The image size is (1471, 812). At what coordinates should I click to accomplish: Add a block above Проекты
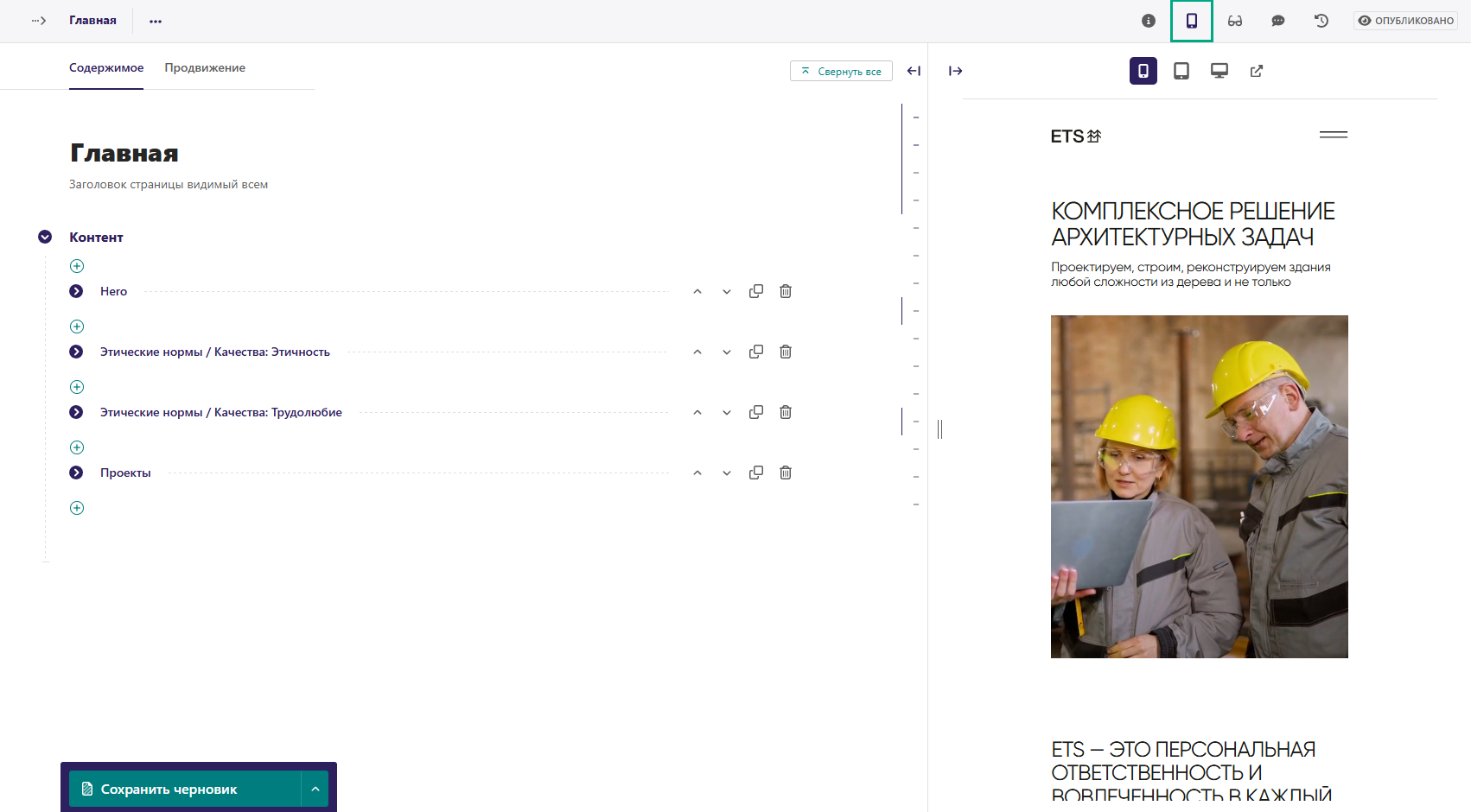[77, 447]
